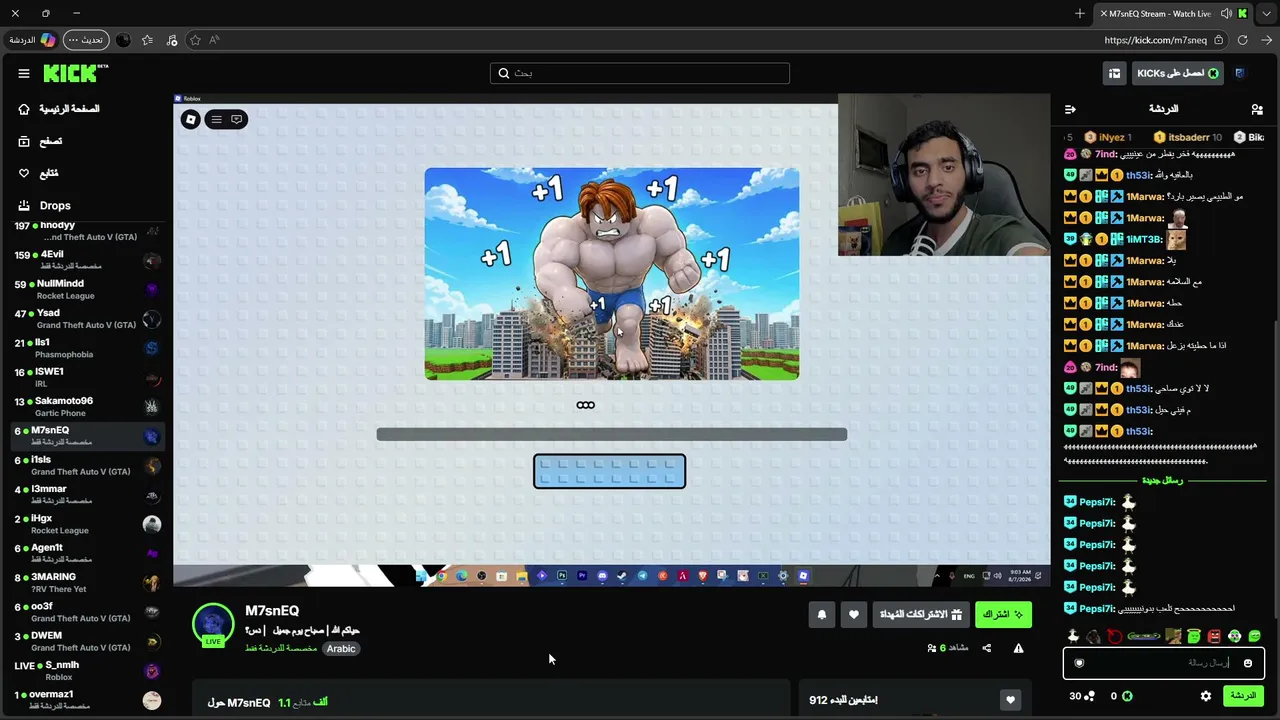1280x720 pixels.
Task: Open the Ysad channel in sidebar
Action: tap(86, 319)
